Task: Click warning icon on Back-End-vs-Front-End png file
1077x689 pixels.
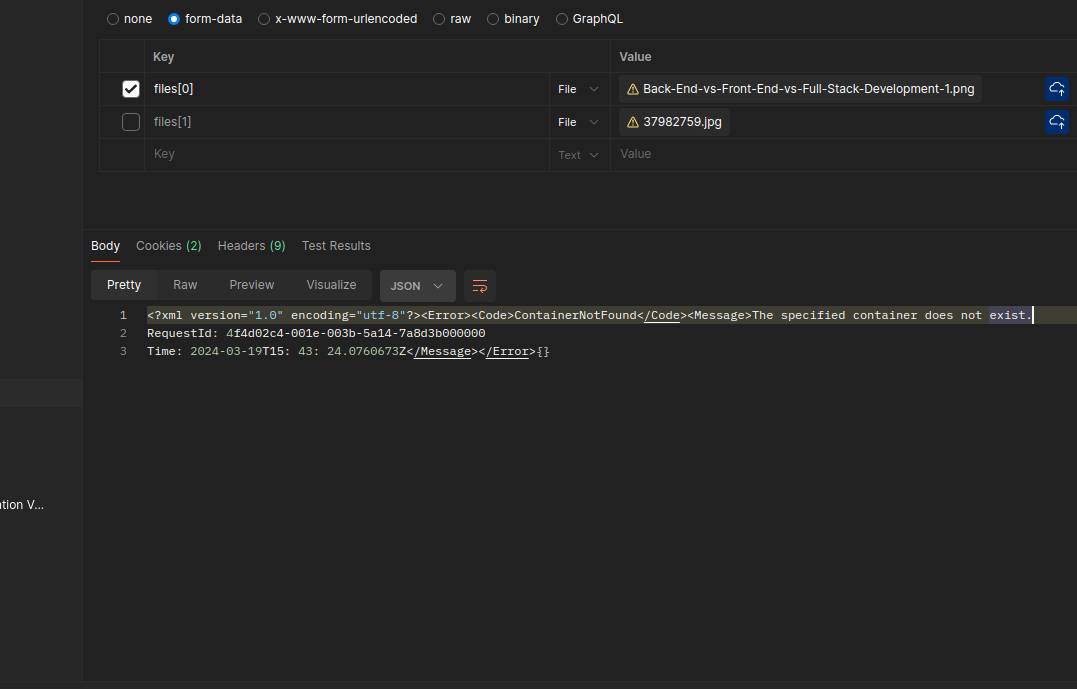Action: point(632,89)
